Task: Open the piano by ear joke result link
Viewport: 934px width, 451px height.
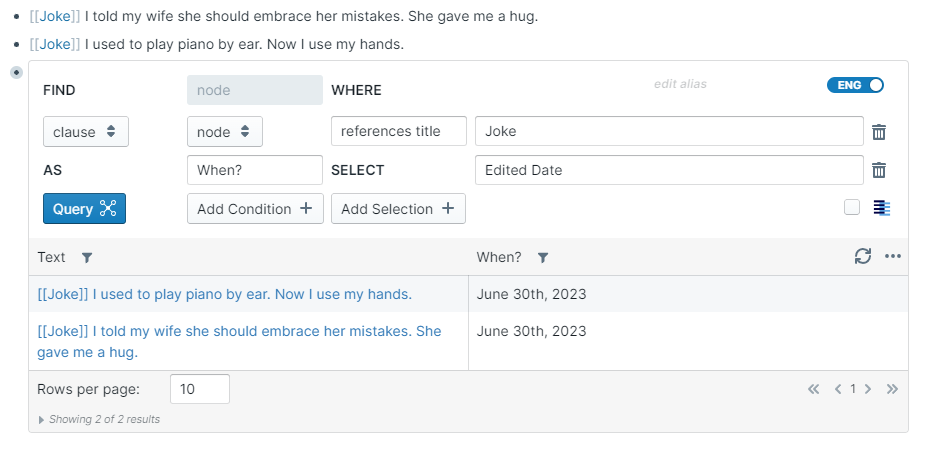Action: (224, 294)
